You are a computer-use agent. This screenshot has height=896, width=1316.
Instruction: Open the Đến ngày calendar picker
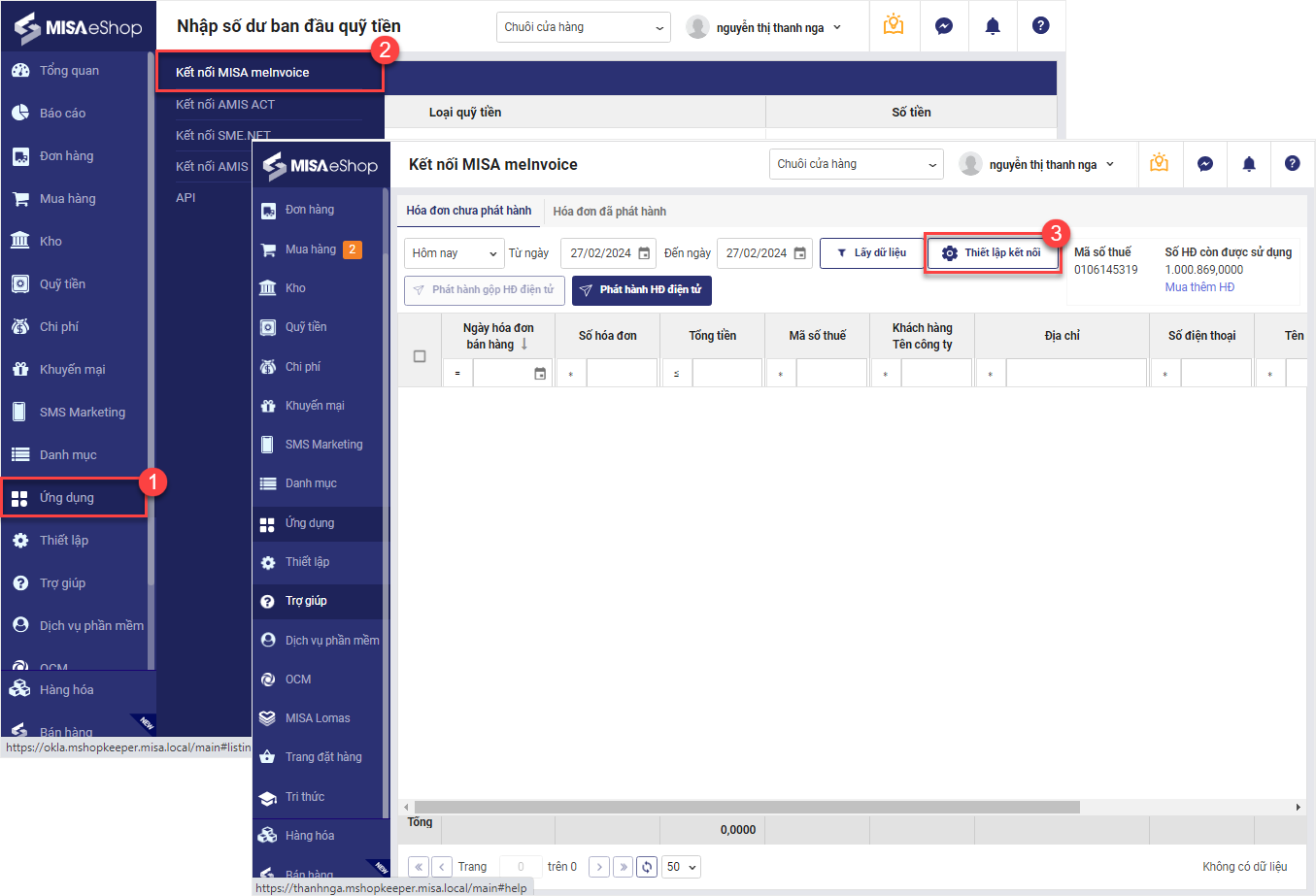click(800, 253)
